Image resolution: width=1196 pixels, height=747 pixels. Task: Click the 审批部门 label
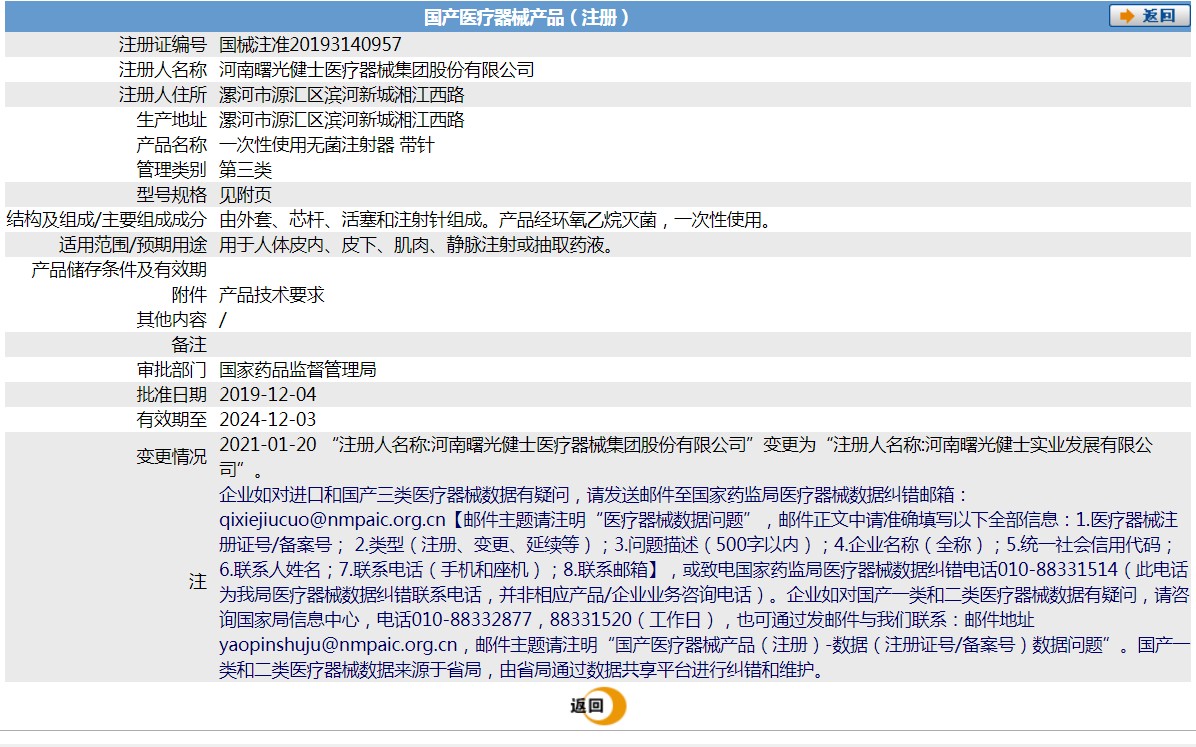172,369
